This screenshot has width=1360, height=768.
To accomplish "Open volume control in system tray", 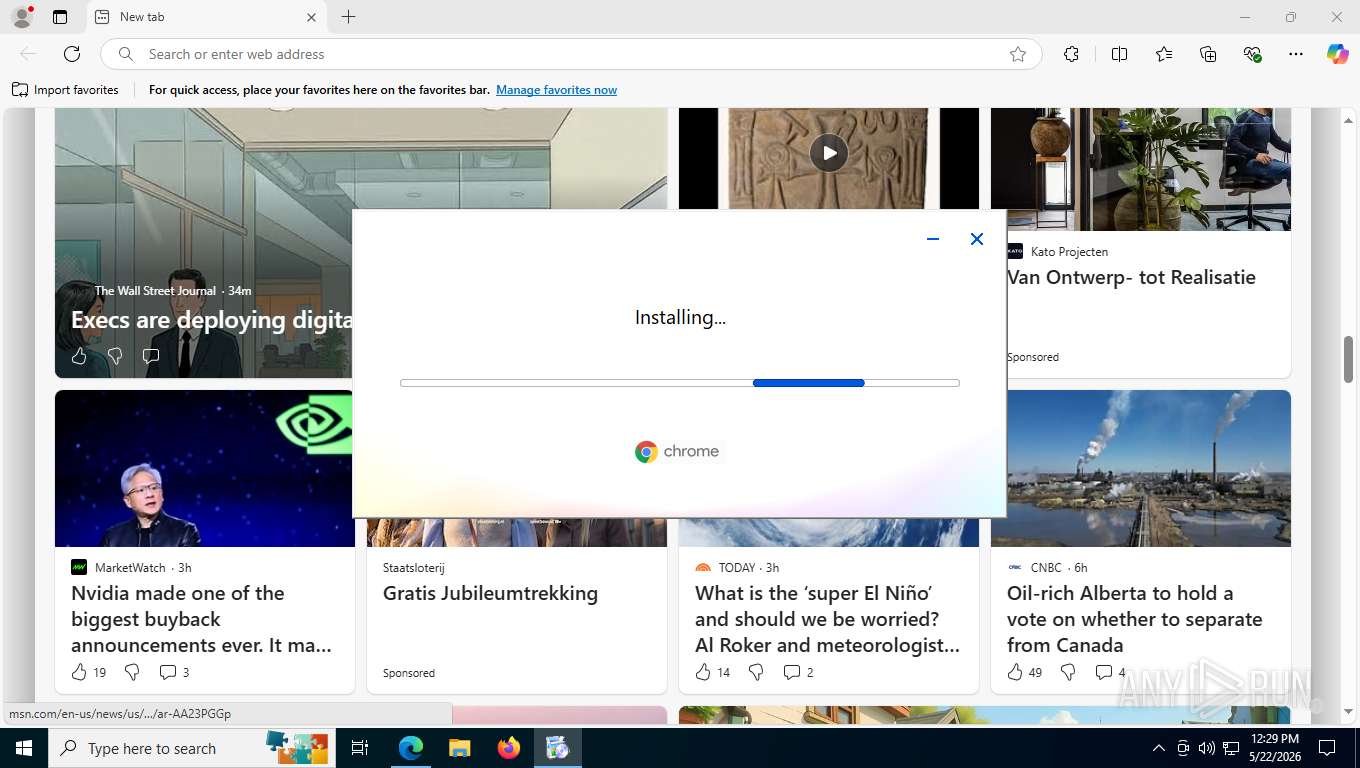I will tap(1207, 748).
